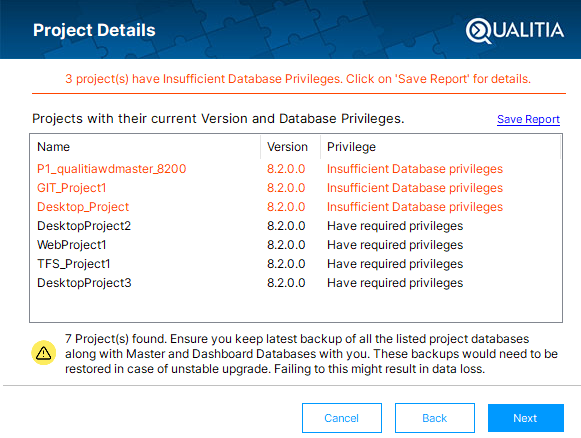Select the WebProject1 row
The height and width of the screenshot is (438, 581).
(x=296, y=245)
